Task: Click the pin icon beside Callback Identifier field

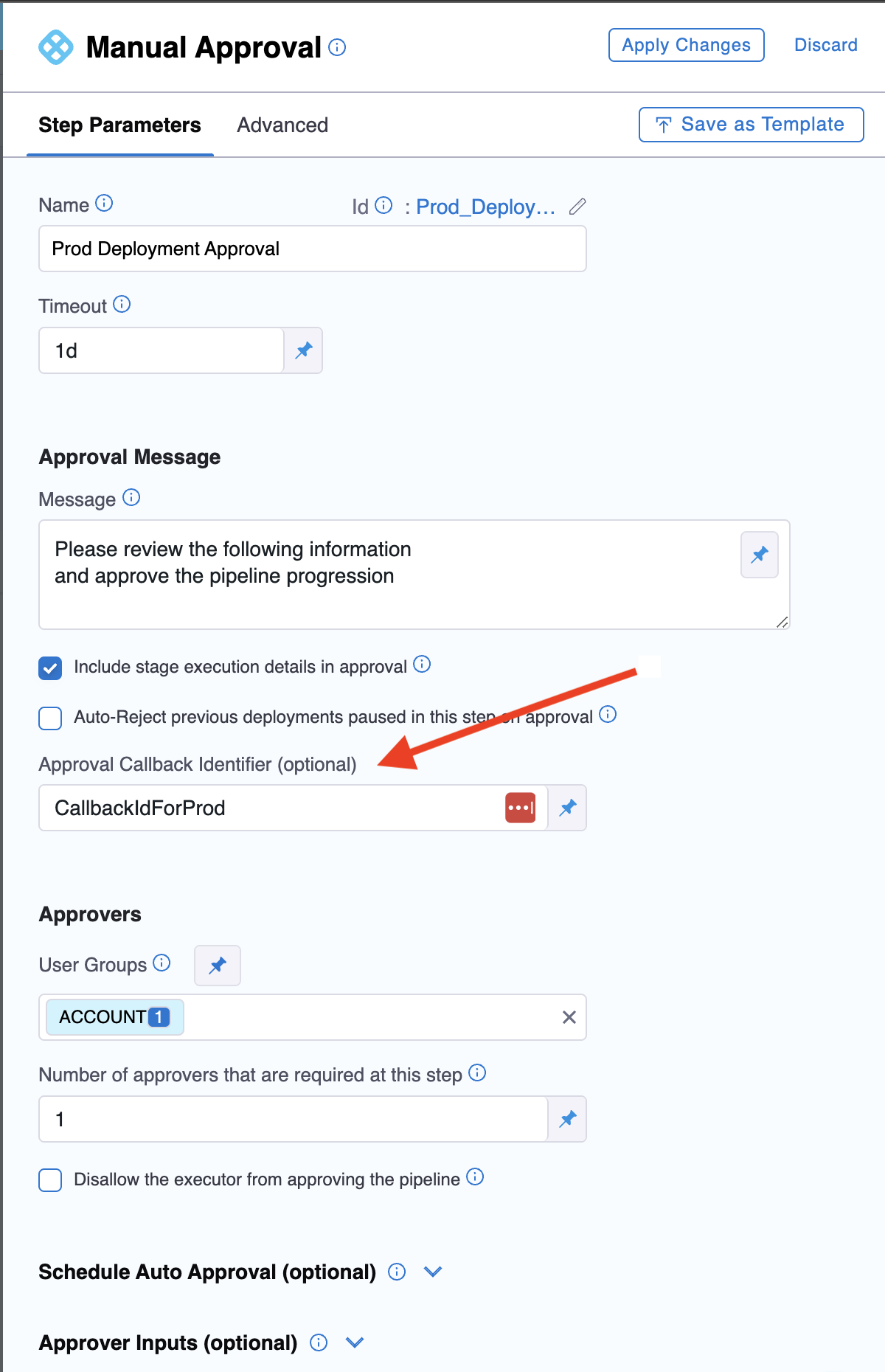Action: pyautogui.click(x=567, y=808)
